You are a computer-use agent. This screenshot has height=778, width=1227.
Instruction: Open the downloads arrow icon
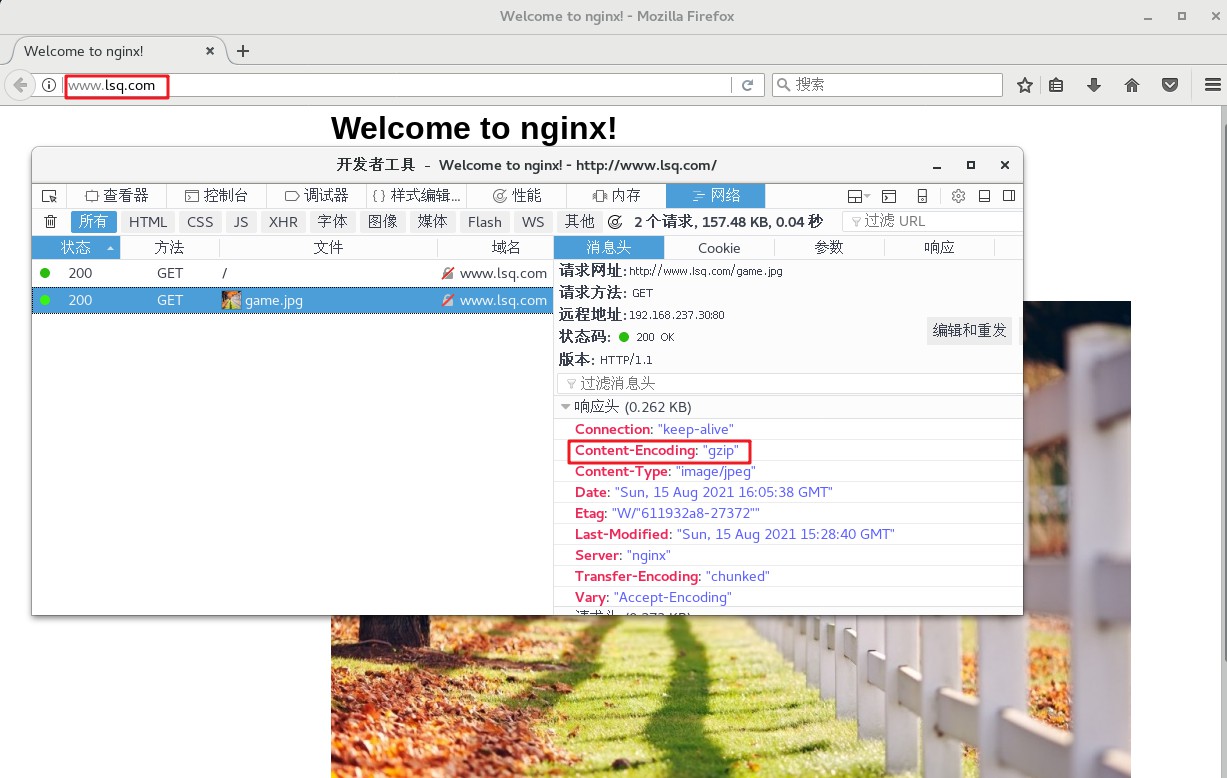[x=1094, y=86]
